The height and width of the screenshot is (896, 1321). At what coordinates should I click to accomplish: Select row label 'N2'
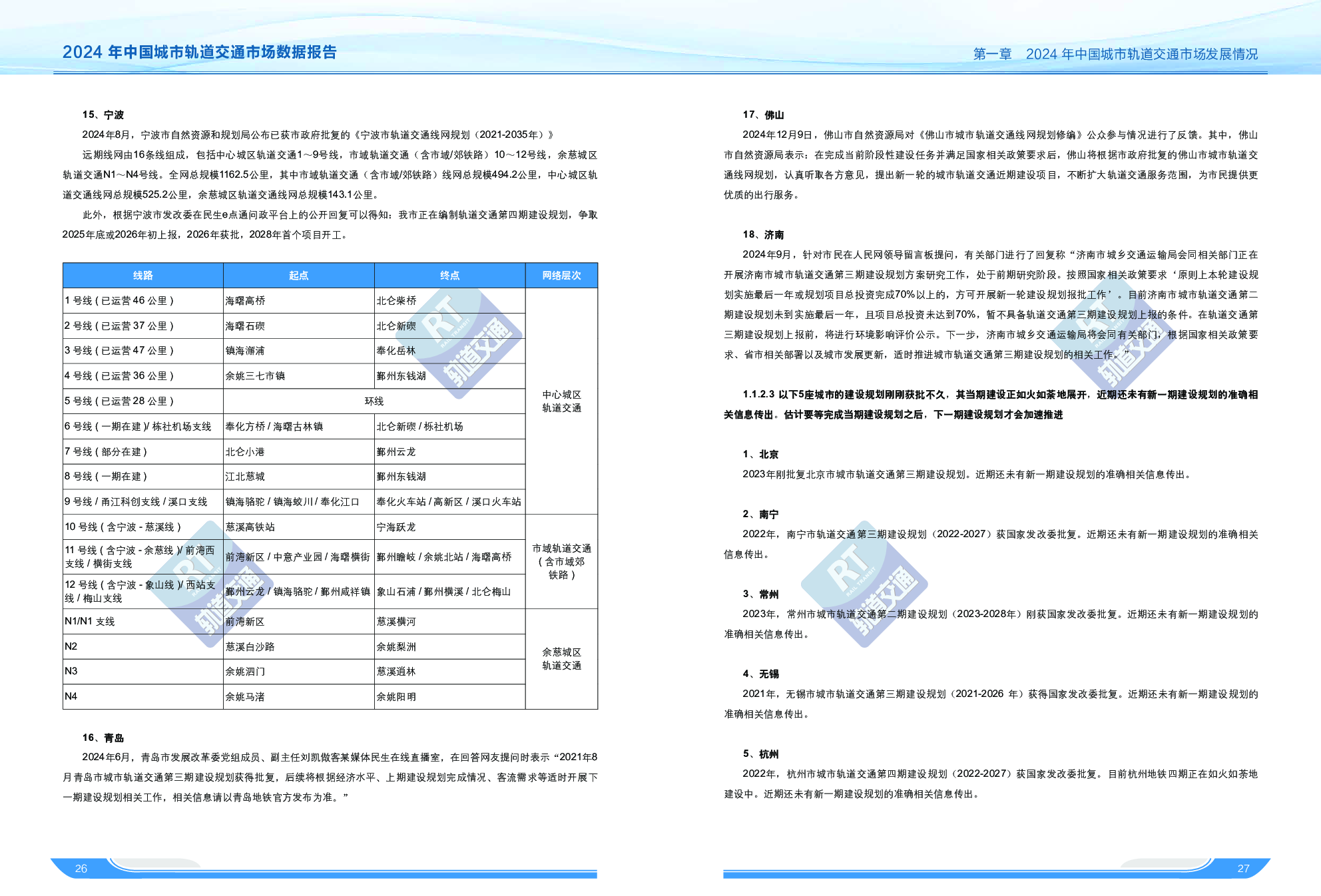click(71, 646)
